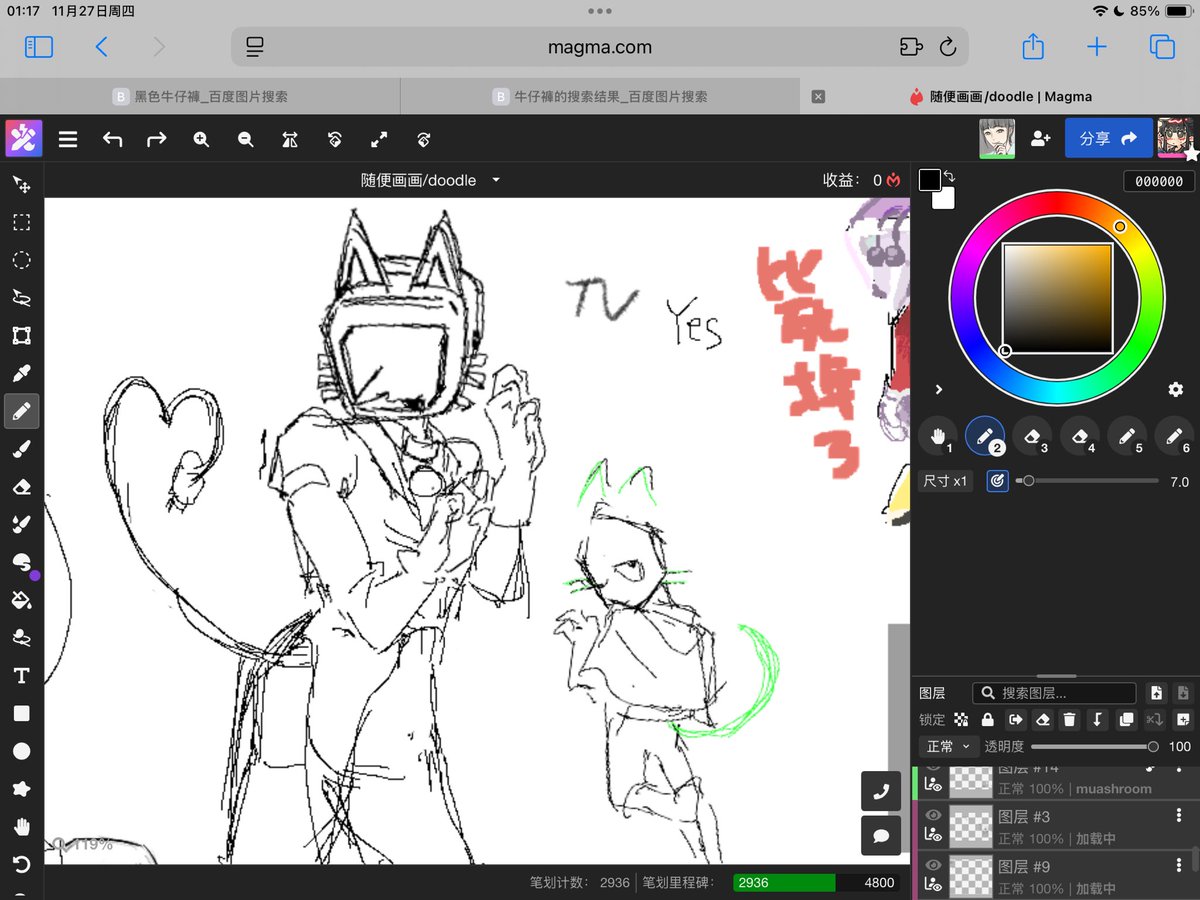Image resolution: width=1200 pixels, height=900 pixels.
Task: Select the pencil tool in left toolbar
Action: (x=21, y=411)
